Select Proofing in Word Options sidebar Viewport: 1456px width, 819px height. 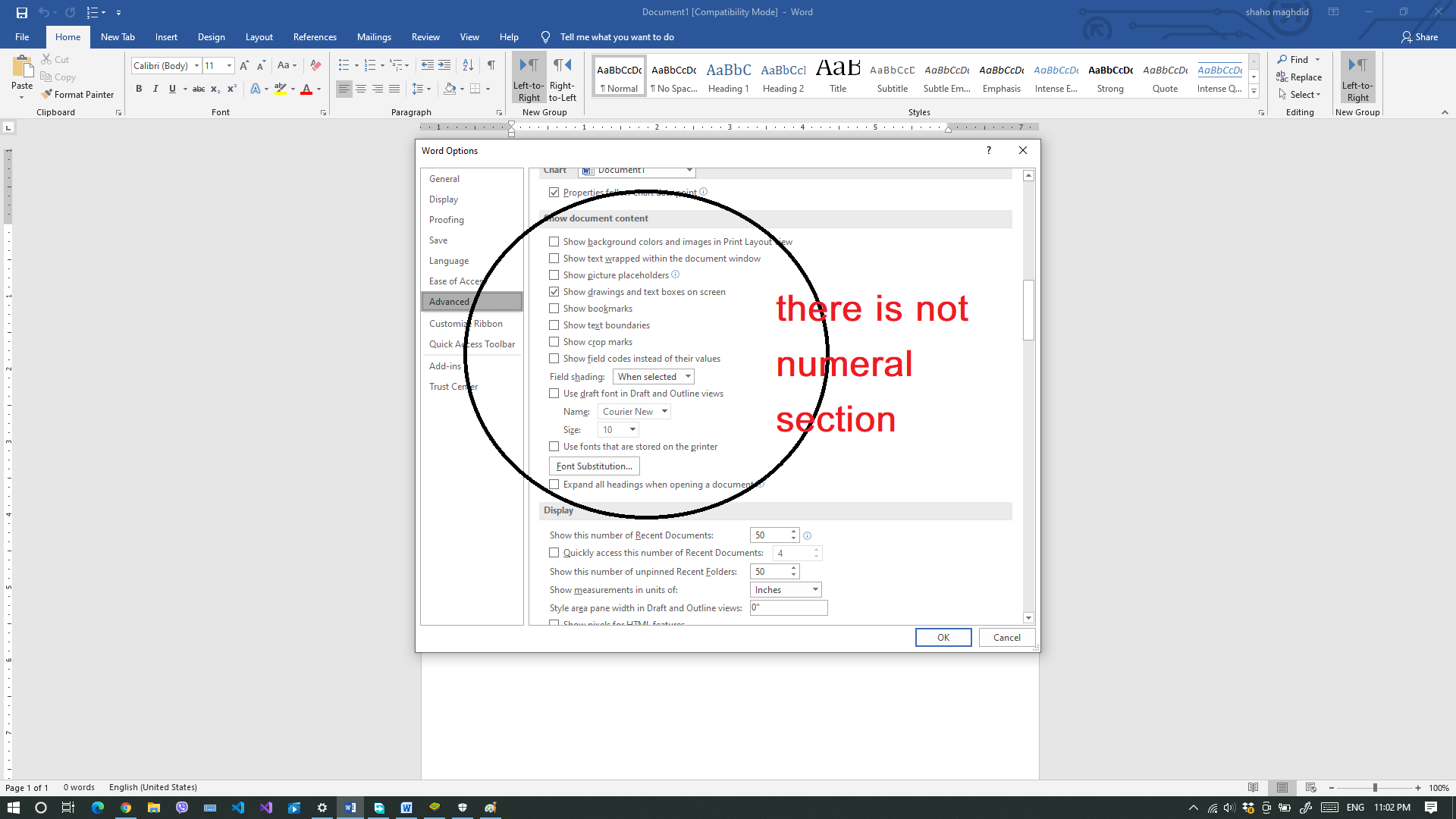(472, 220)
